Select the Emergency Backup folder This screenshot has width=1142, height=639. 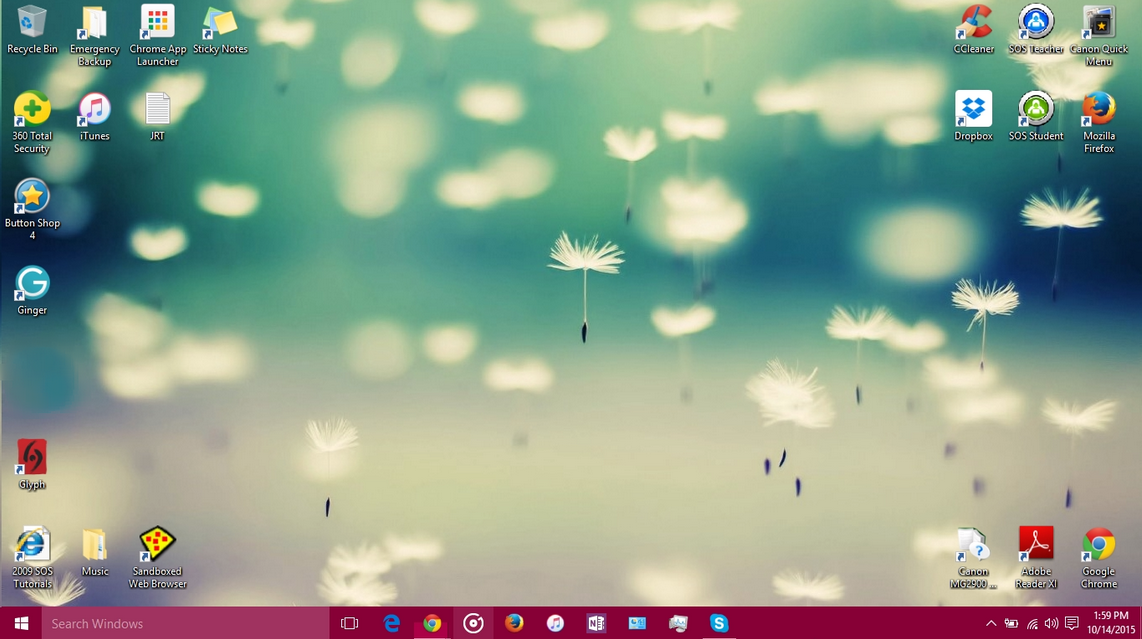95,36
